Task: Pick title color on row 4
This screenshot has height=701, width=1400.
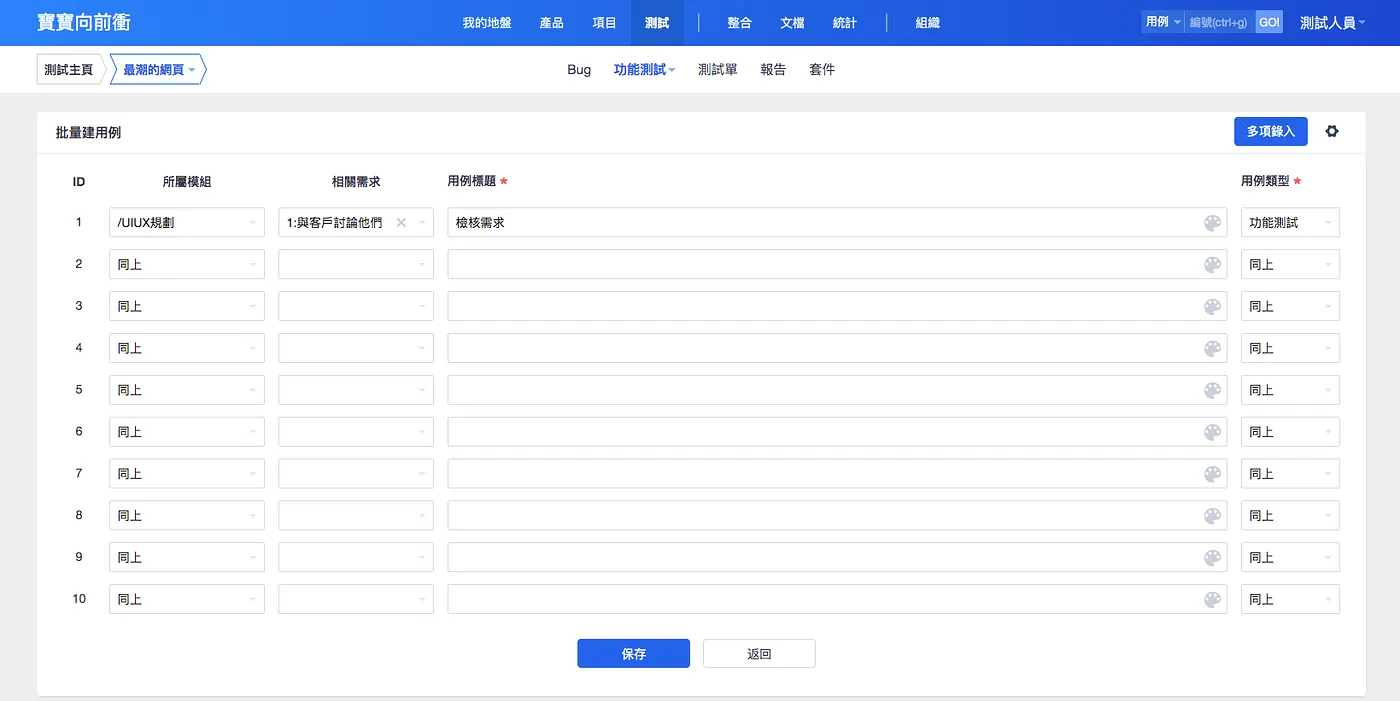Action: tap(1212, 349)
